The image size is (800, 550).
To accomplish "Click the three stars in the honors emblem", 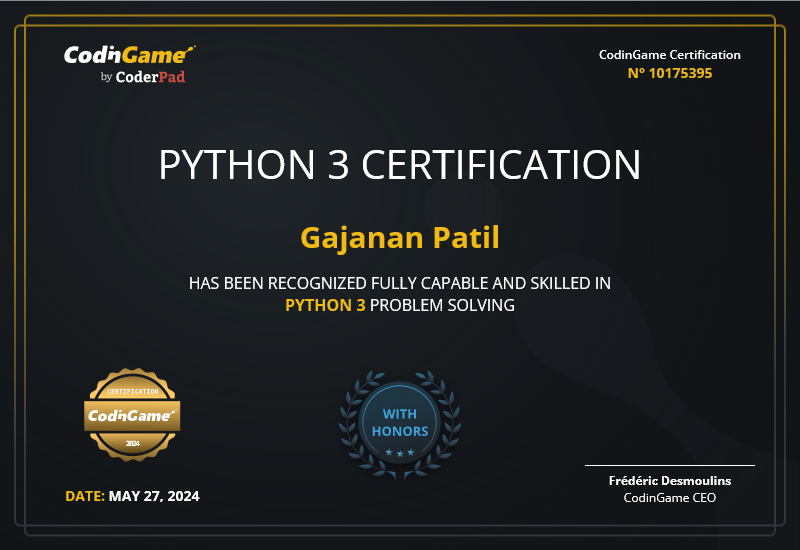I will pos(400,453).
